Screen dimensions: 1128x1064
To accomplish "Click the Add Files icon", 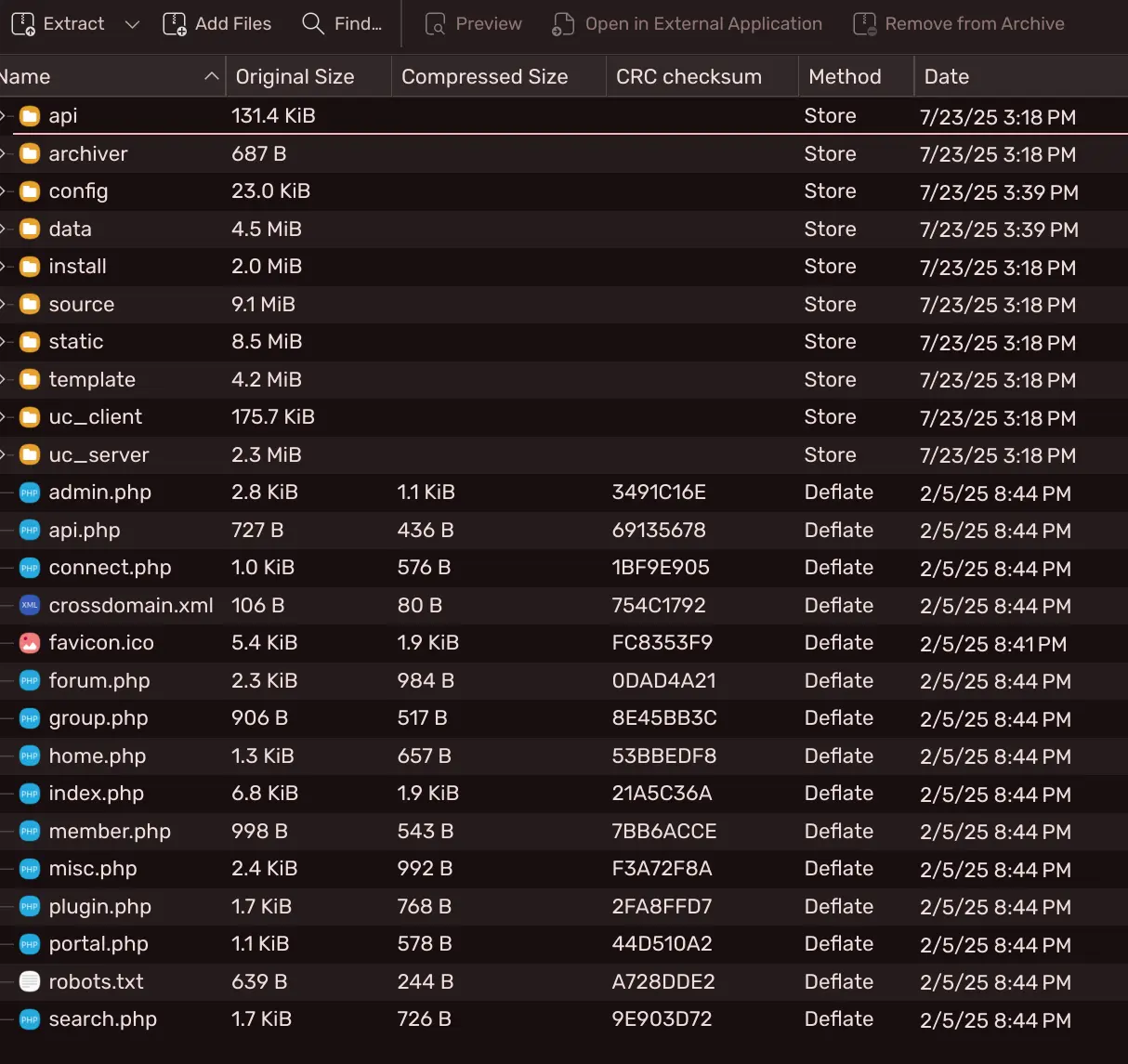I will click(175, 24).
